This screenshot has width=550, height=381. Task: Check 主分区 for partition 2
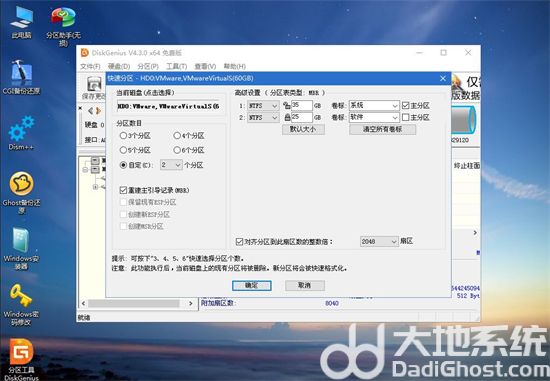pos(405,117)
